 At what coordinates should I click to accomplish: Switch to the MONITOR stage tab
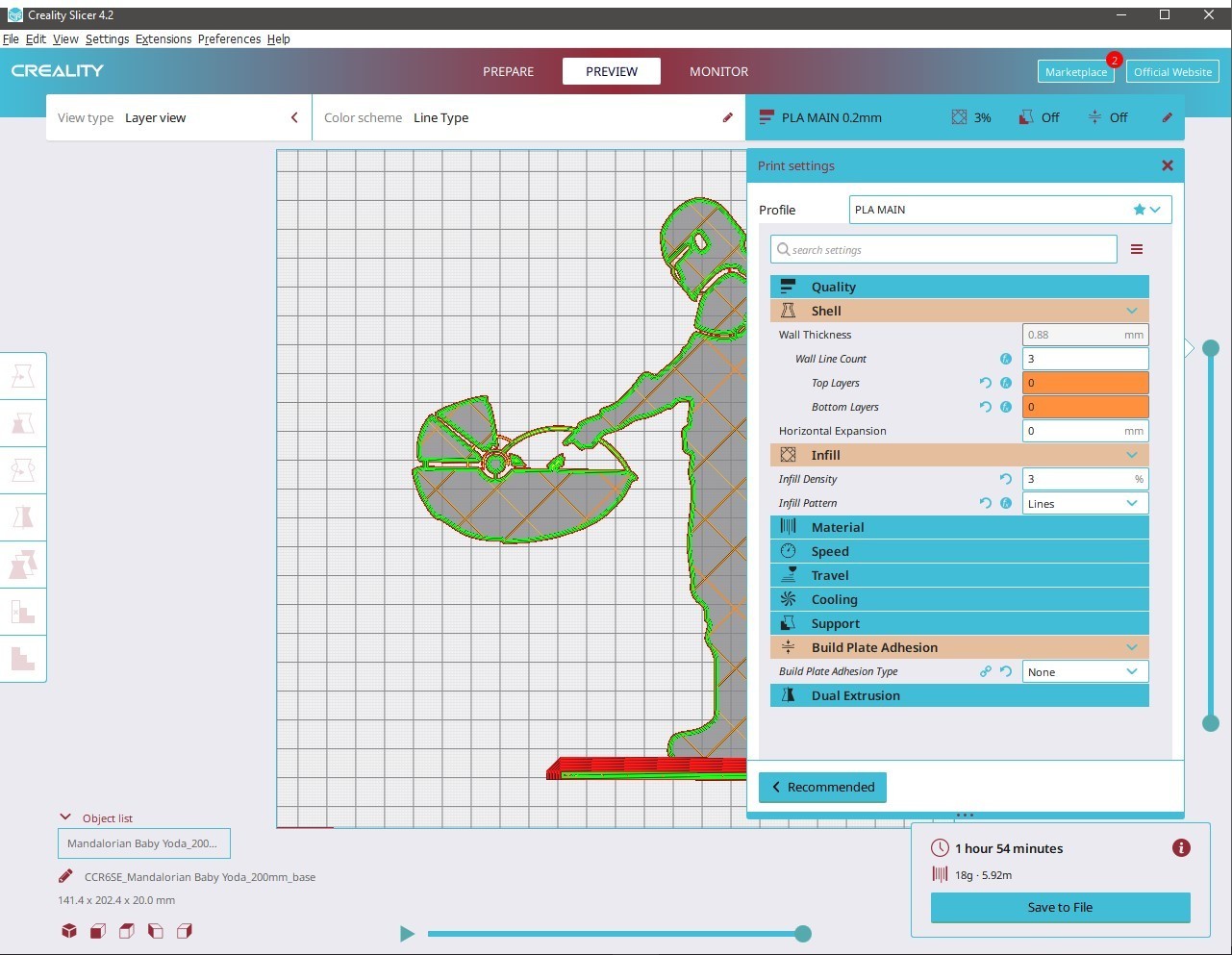pos(718,71)
